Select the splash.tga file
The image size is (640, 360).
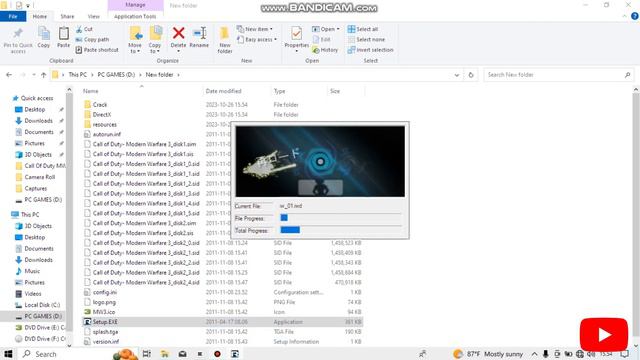[x=105, y=332]
